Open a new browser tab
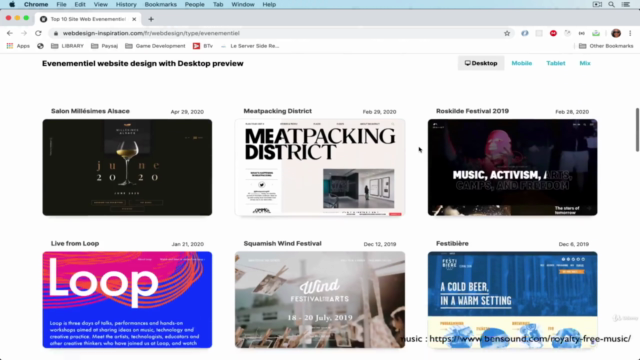 pos(151,19)
